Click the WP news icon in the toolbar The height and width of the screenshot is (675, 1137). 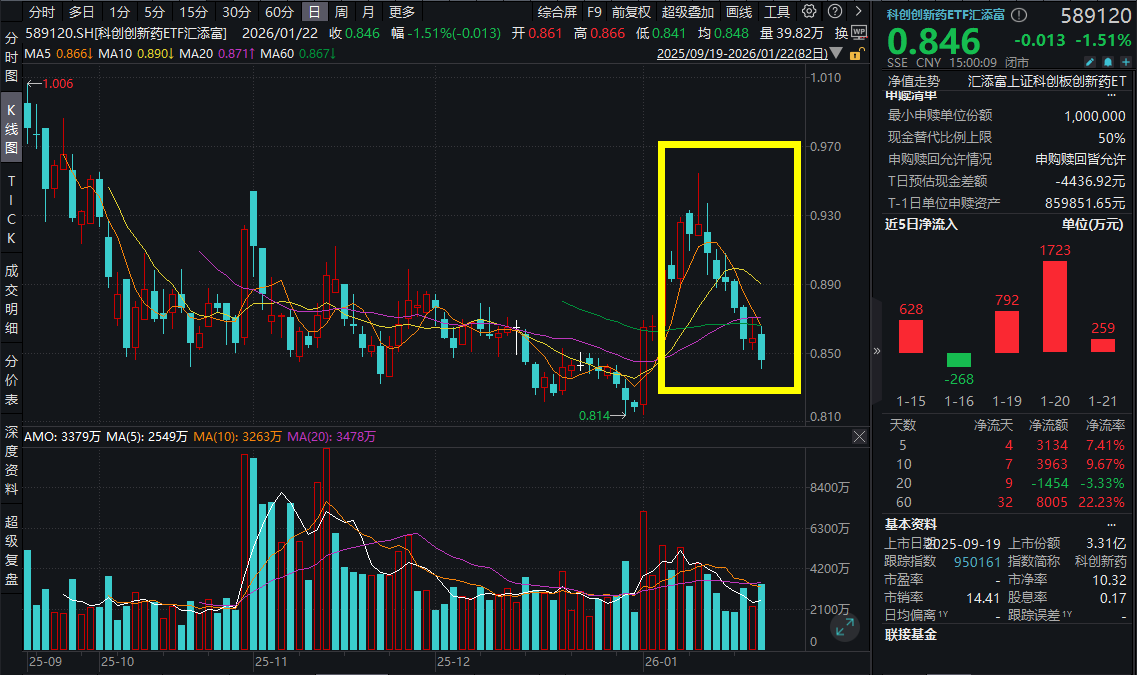[x=859, y=33]
